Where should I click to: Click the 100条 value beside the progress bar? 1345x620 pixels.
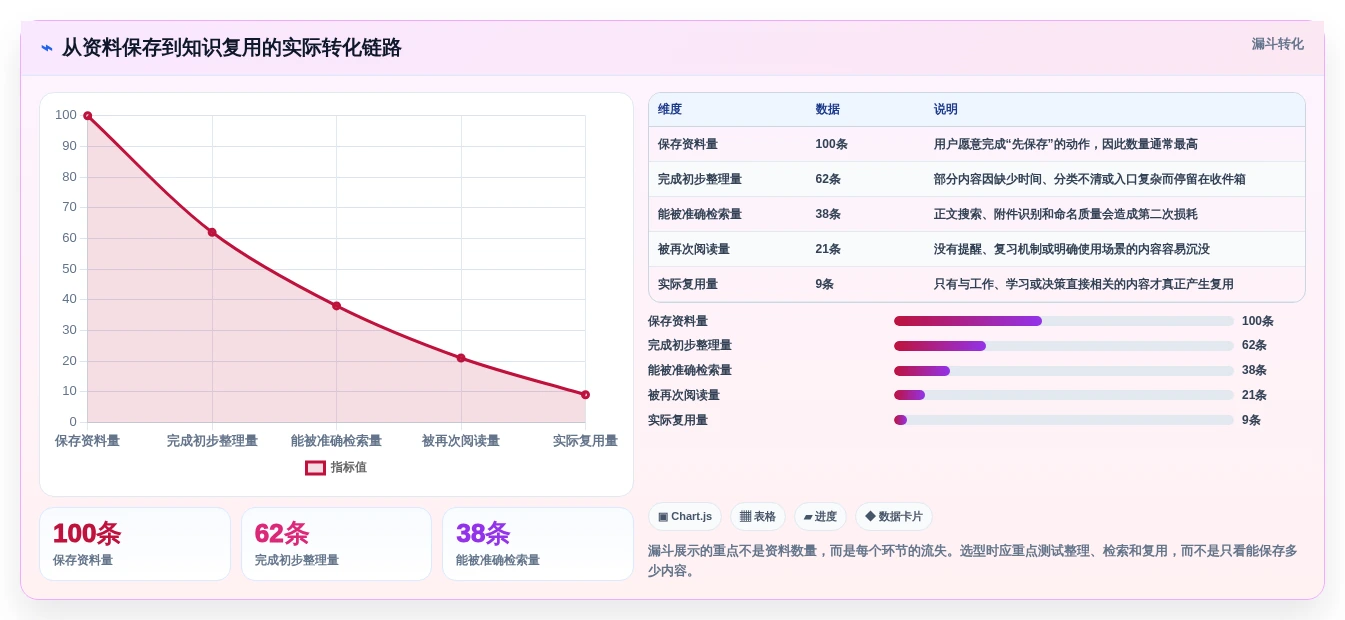(1258, 321)
